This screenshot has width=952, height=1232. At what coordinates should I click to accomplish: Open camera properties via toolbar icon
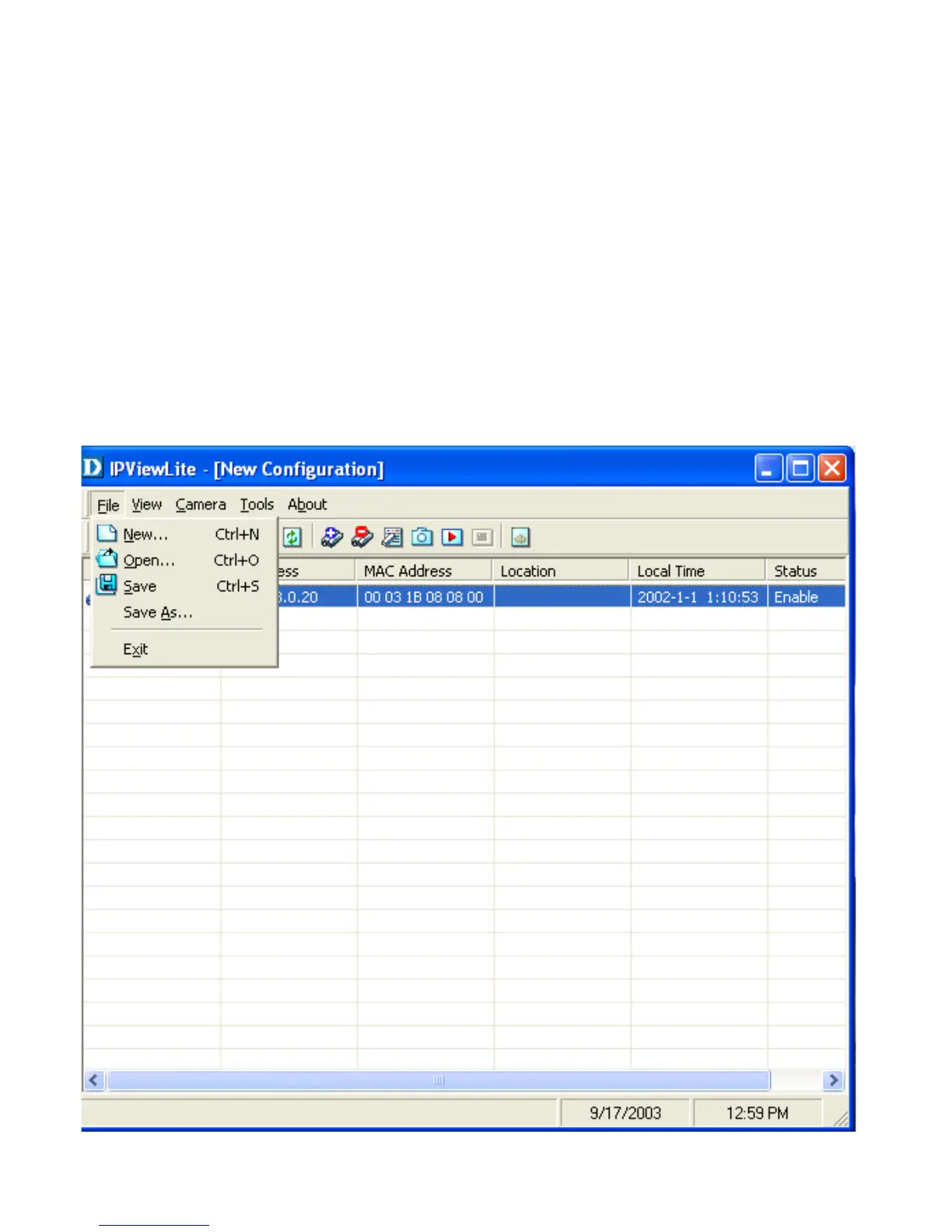pyautogui.click(x=392, y=537)
